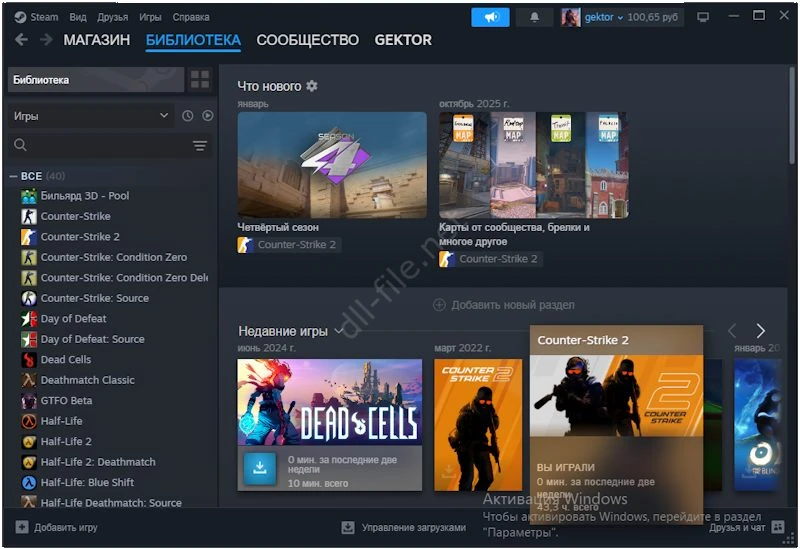This screenshot has width=800, height=549.
Task: Click the main content vertical scrollbar
Action: [792, 116]
